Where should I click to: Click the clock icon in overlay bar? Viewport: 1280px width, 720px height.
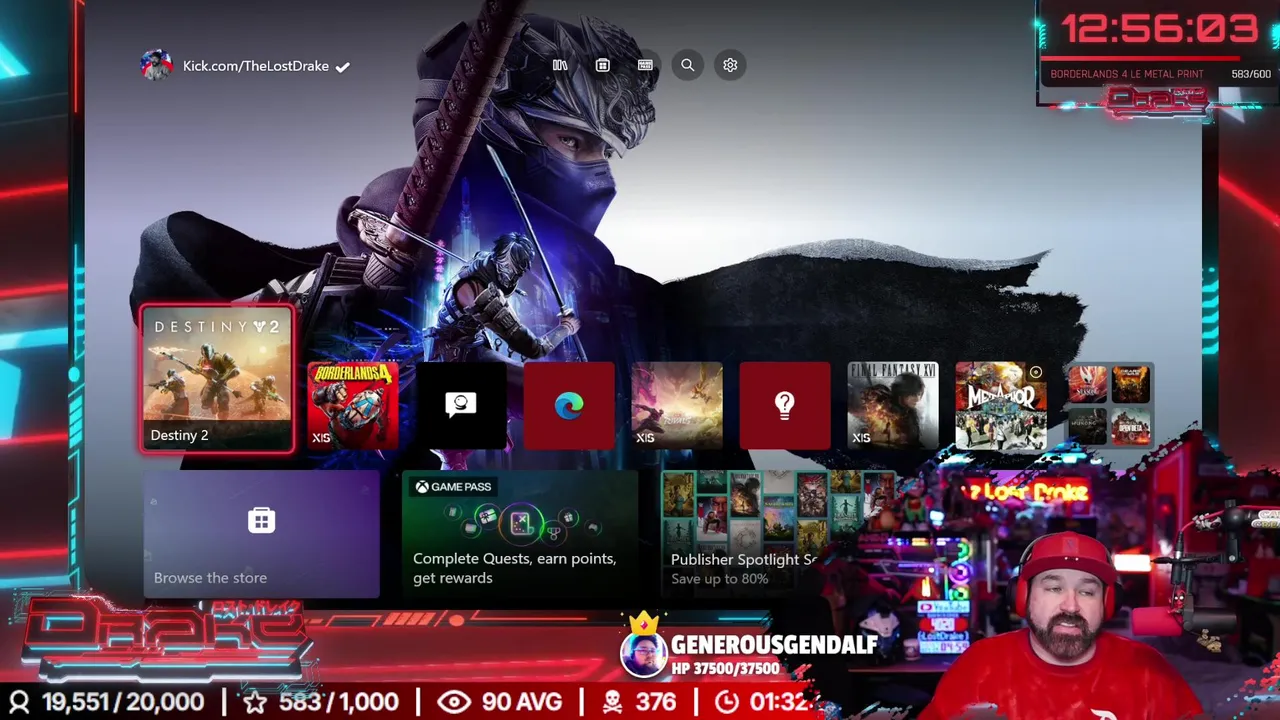tap(727, 702)
